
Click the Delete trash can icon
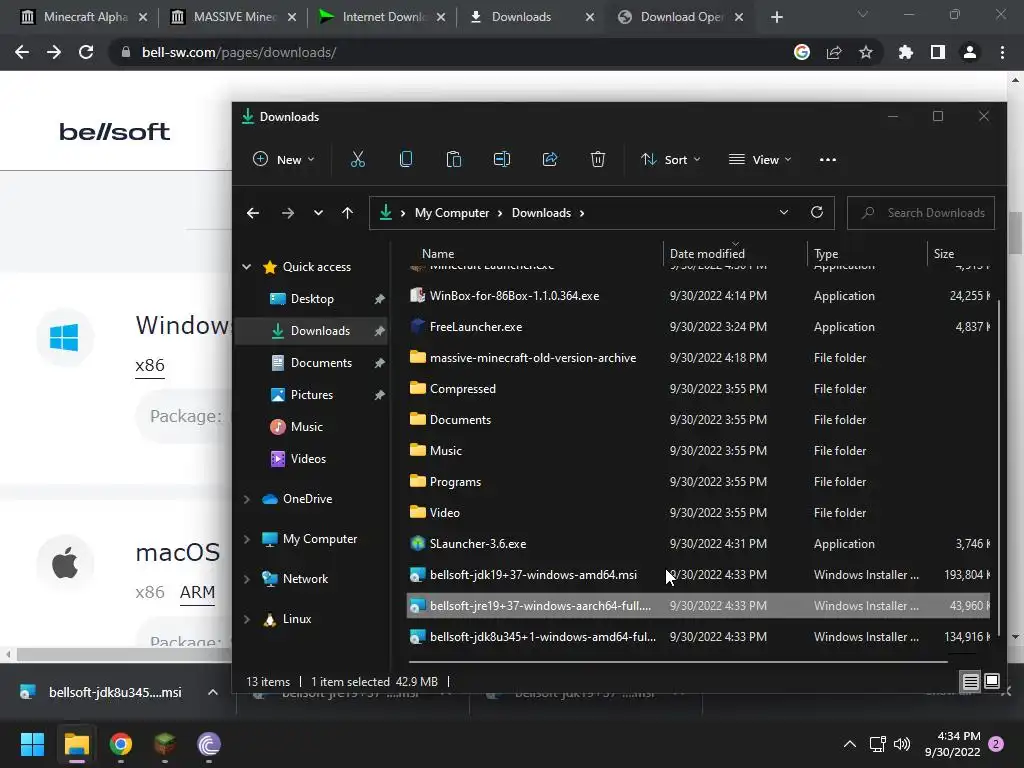pos(598,159)
